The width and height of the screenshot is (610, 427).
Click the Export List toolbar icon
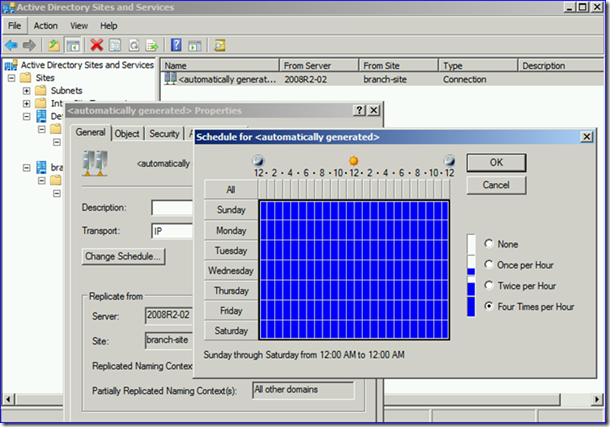152,46
